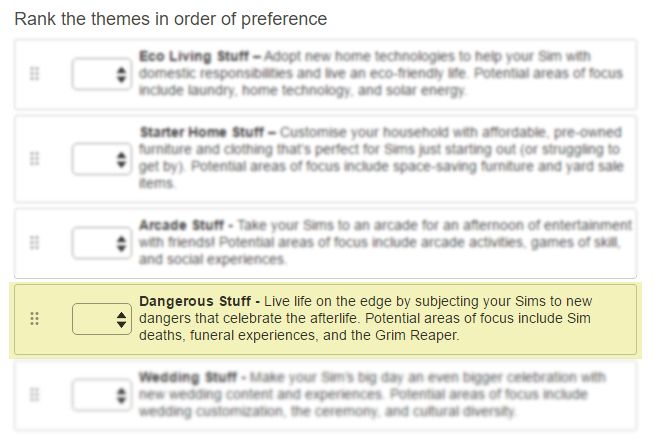Click the arrows in the Wedding Stuff selector
This screenshot has width=654, height=443.
pyautogui.click(x=121, y=395)
